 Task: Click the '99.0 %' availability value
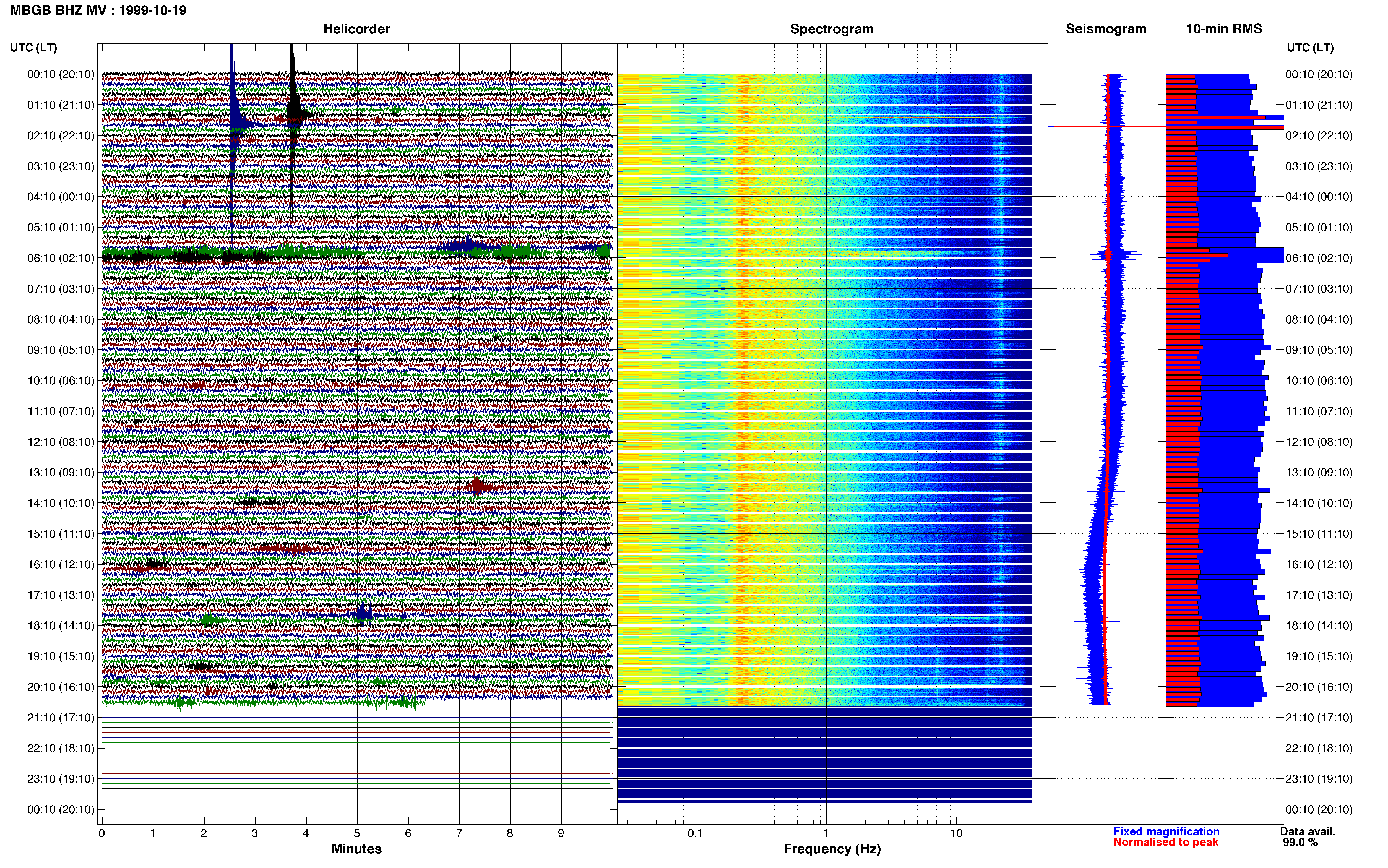tap(1300, 843)
